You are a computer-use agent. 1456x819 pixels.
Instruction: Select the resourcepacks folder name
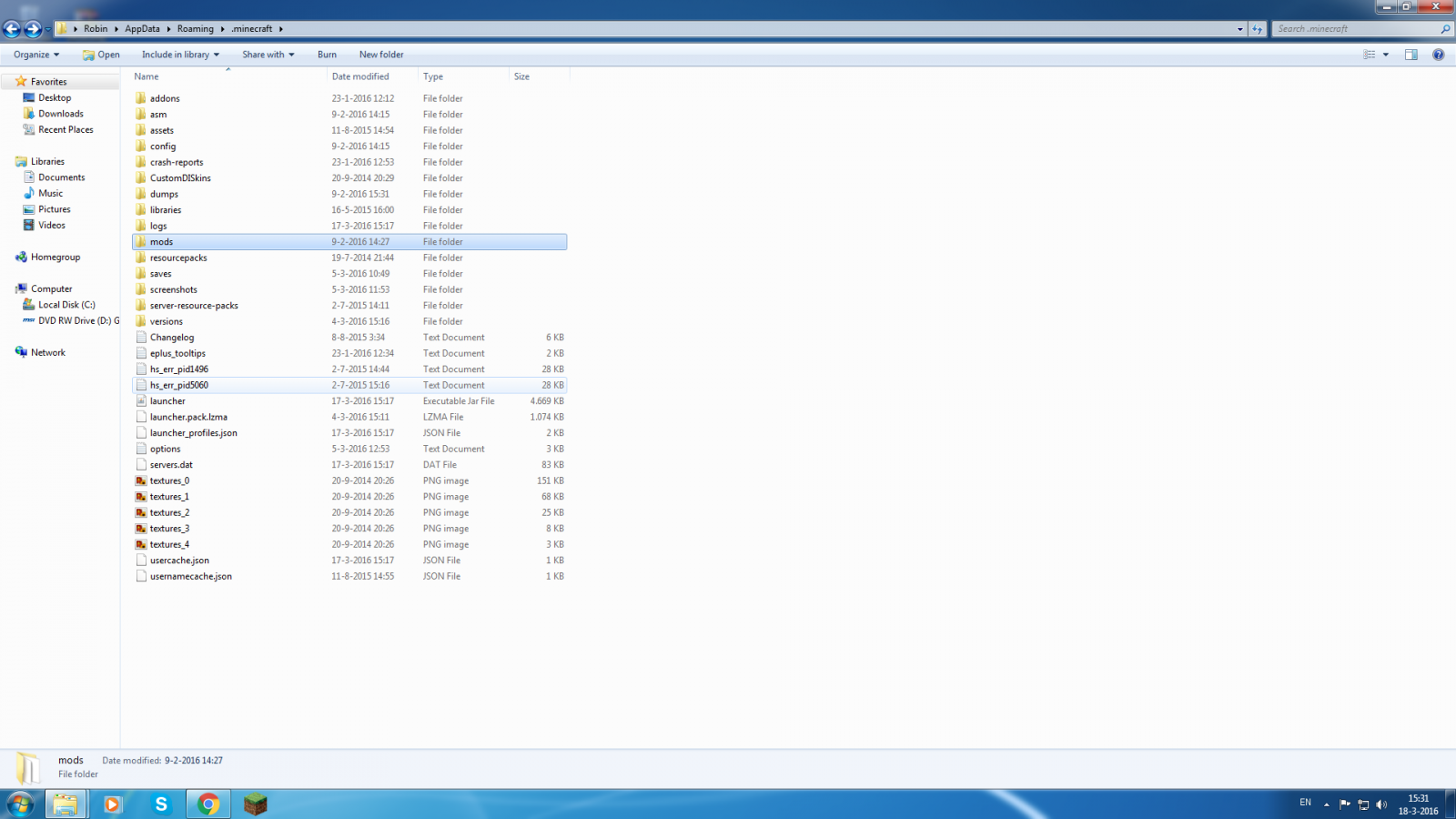(178, 258)
